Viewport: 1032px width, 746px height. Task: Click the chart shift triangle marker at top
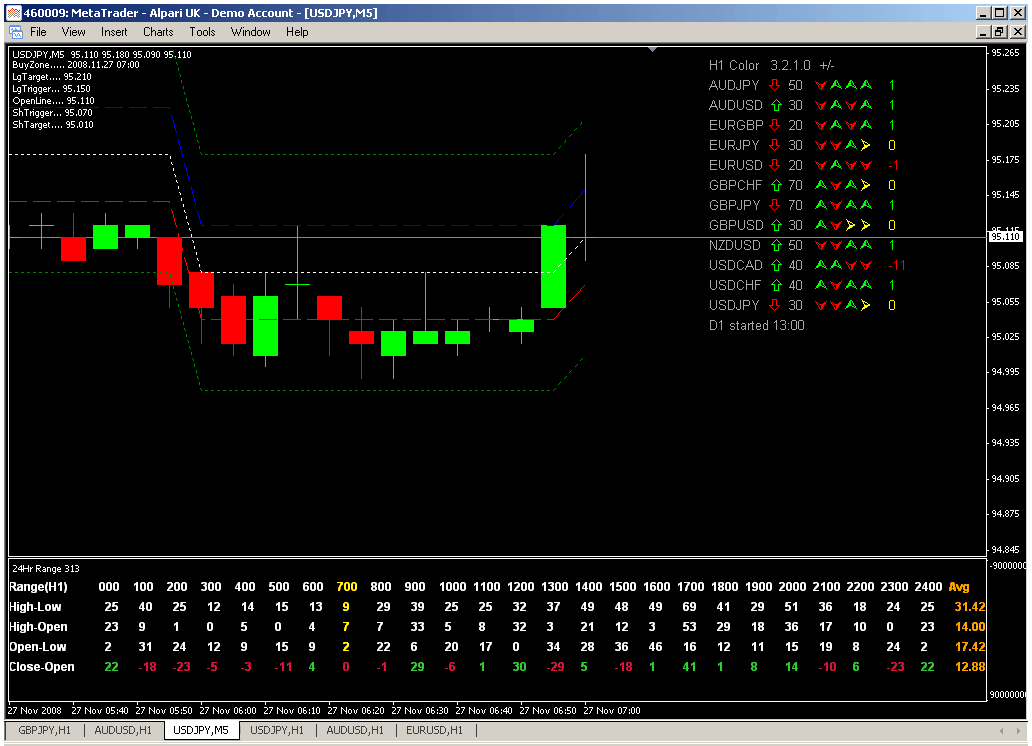tap(652, 49)
